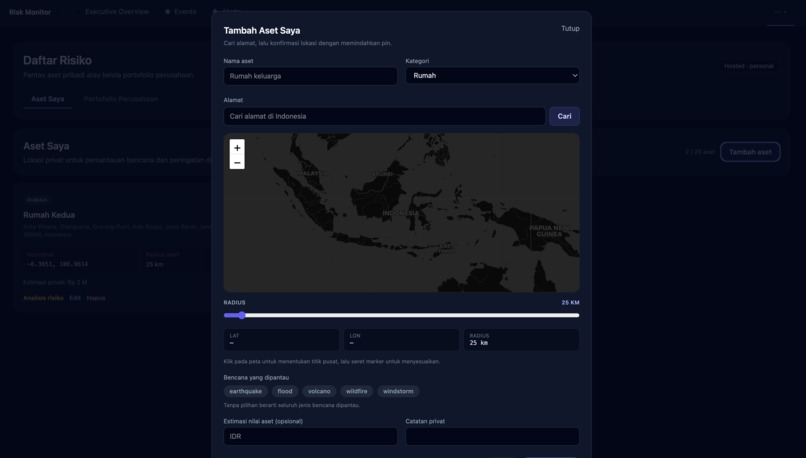Click the RADIUS 25 km value box
Image resolution: width=806 pixels, height=458 pixels.
point(522,340)
